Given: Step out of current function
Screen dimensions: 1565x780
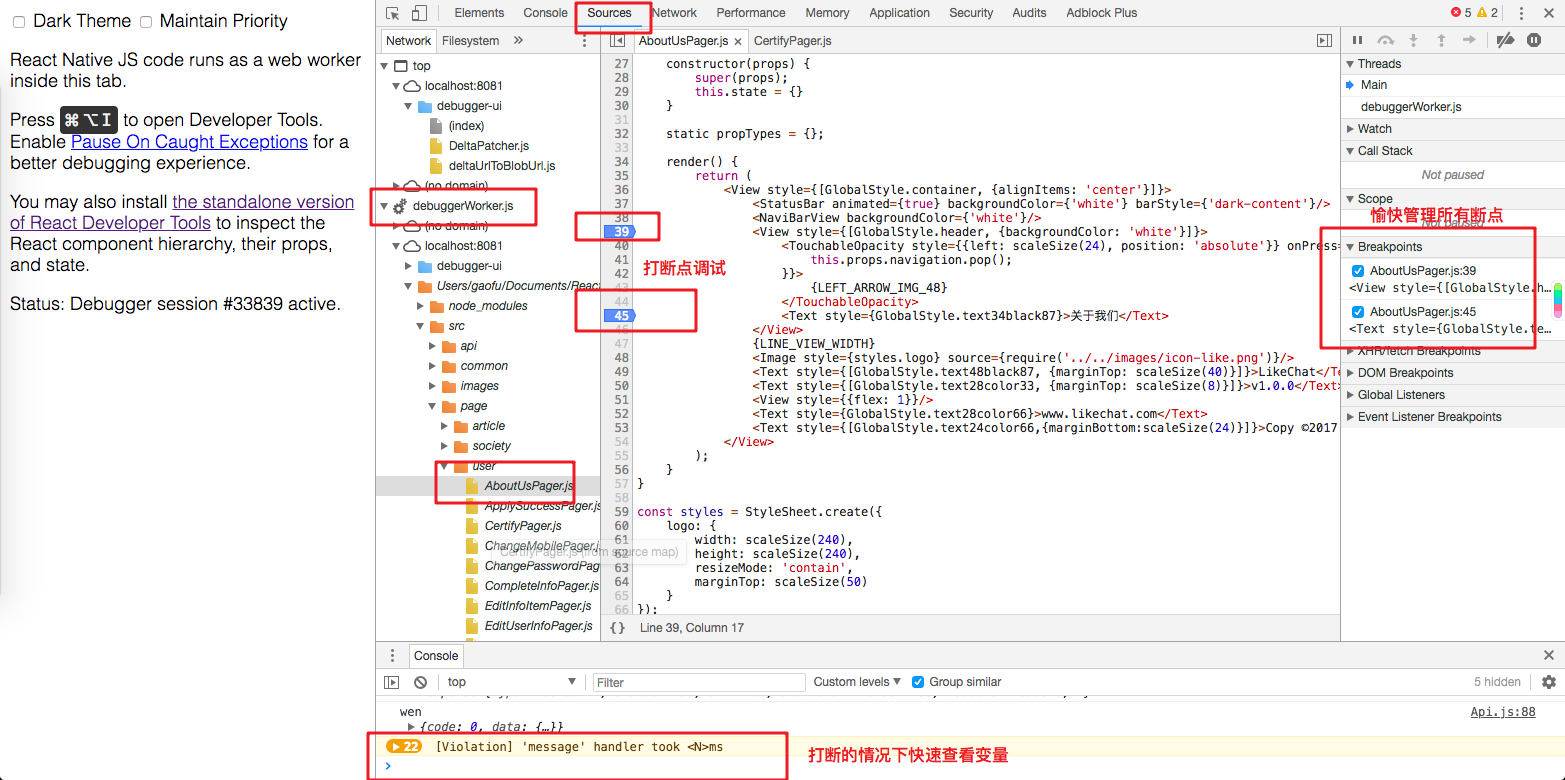Looking at the screenshot, I should [1441, 40].
